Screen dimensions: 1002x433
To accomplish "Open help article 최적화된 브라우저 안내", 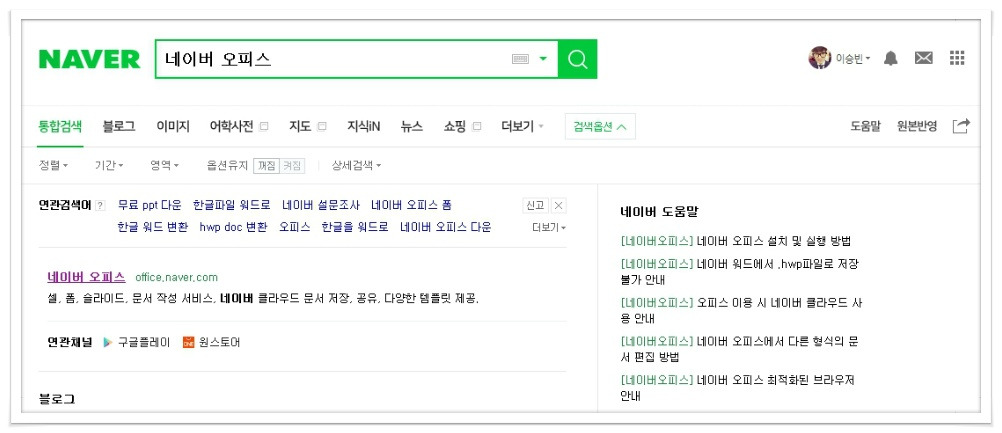I will click(737, 388).
